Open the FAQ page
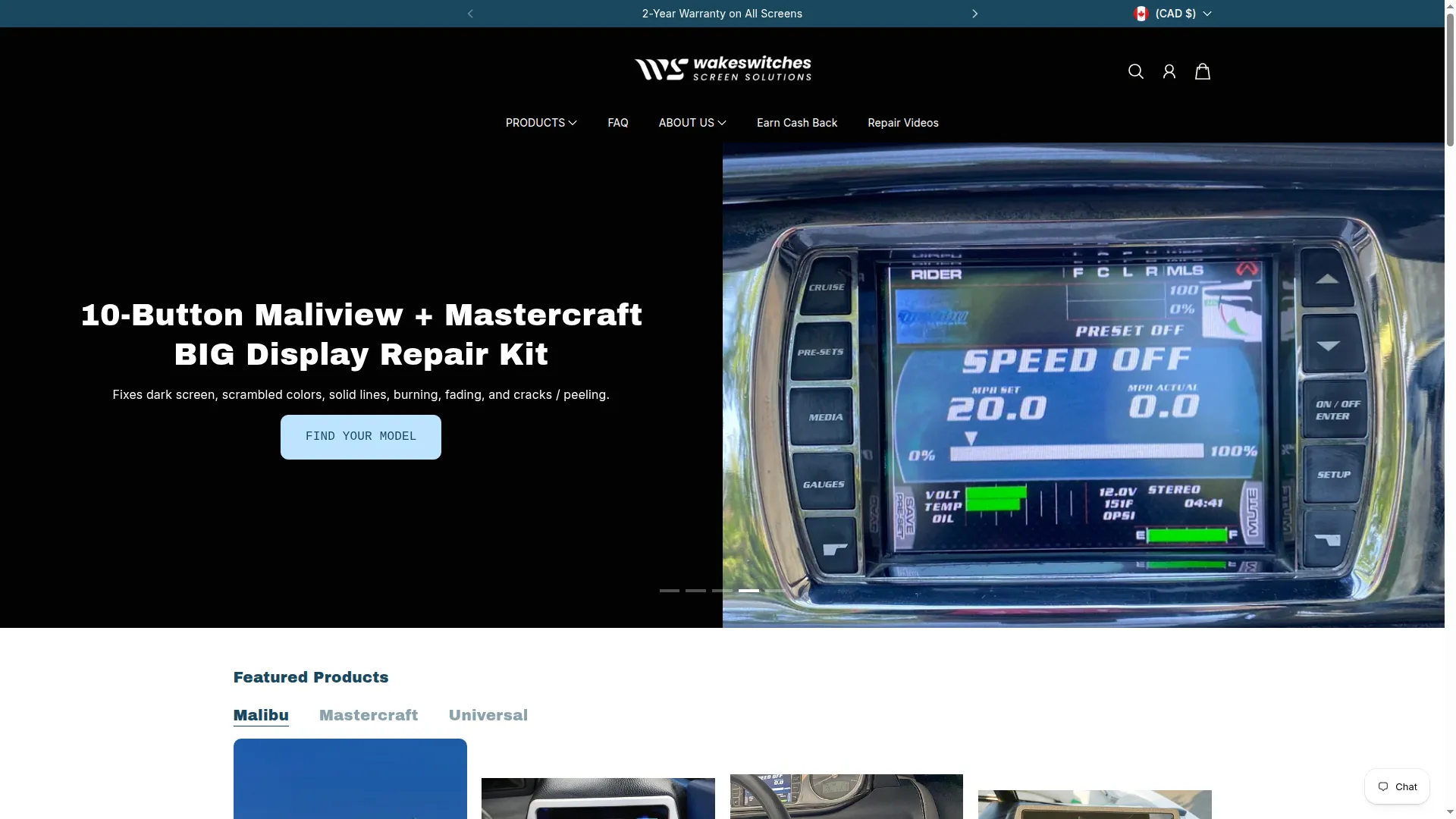This screenshot has width=1456, height=819. [x=617, y=123]
